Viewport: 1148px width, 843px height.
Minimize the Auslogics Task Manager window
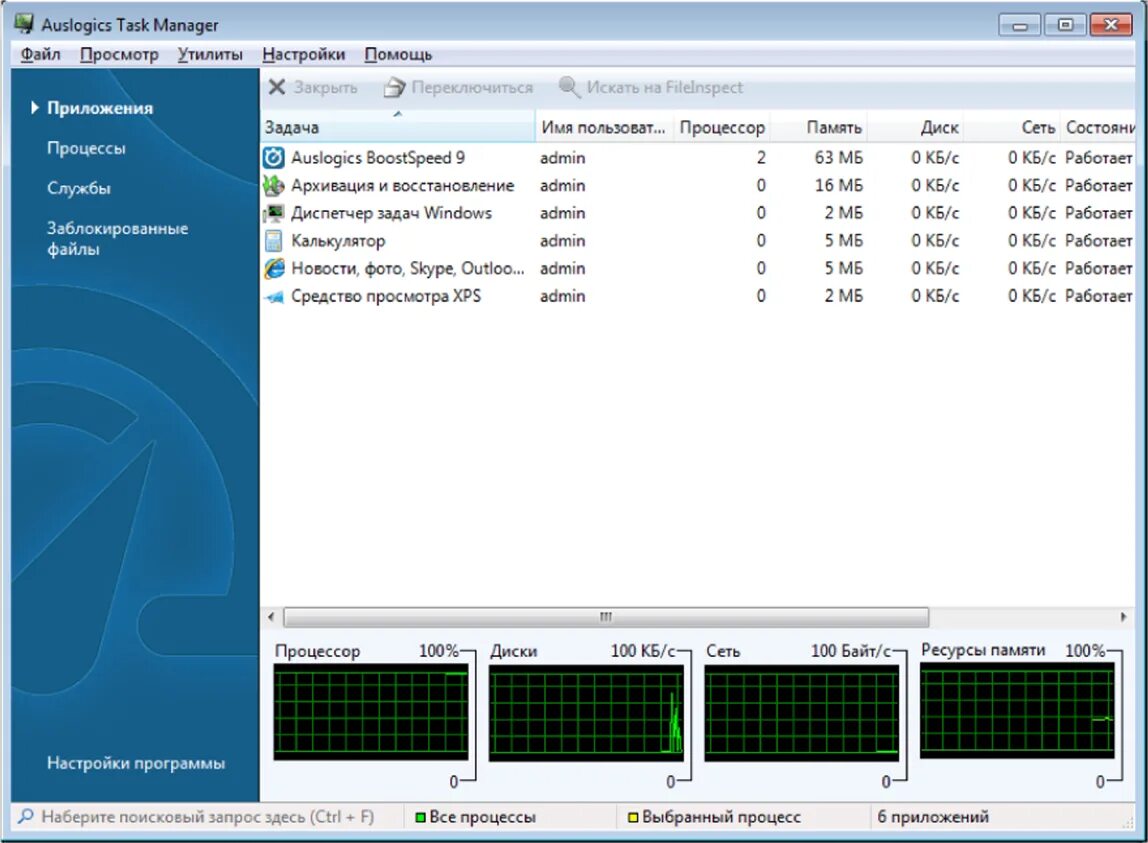1019,26
